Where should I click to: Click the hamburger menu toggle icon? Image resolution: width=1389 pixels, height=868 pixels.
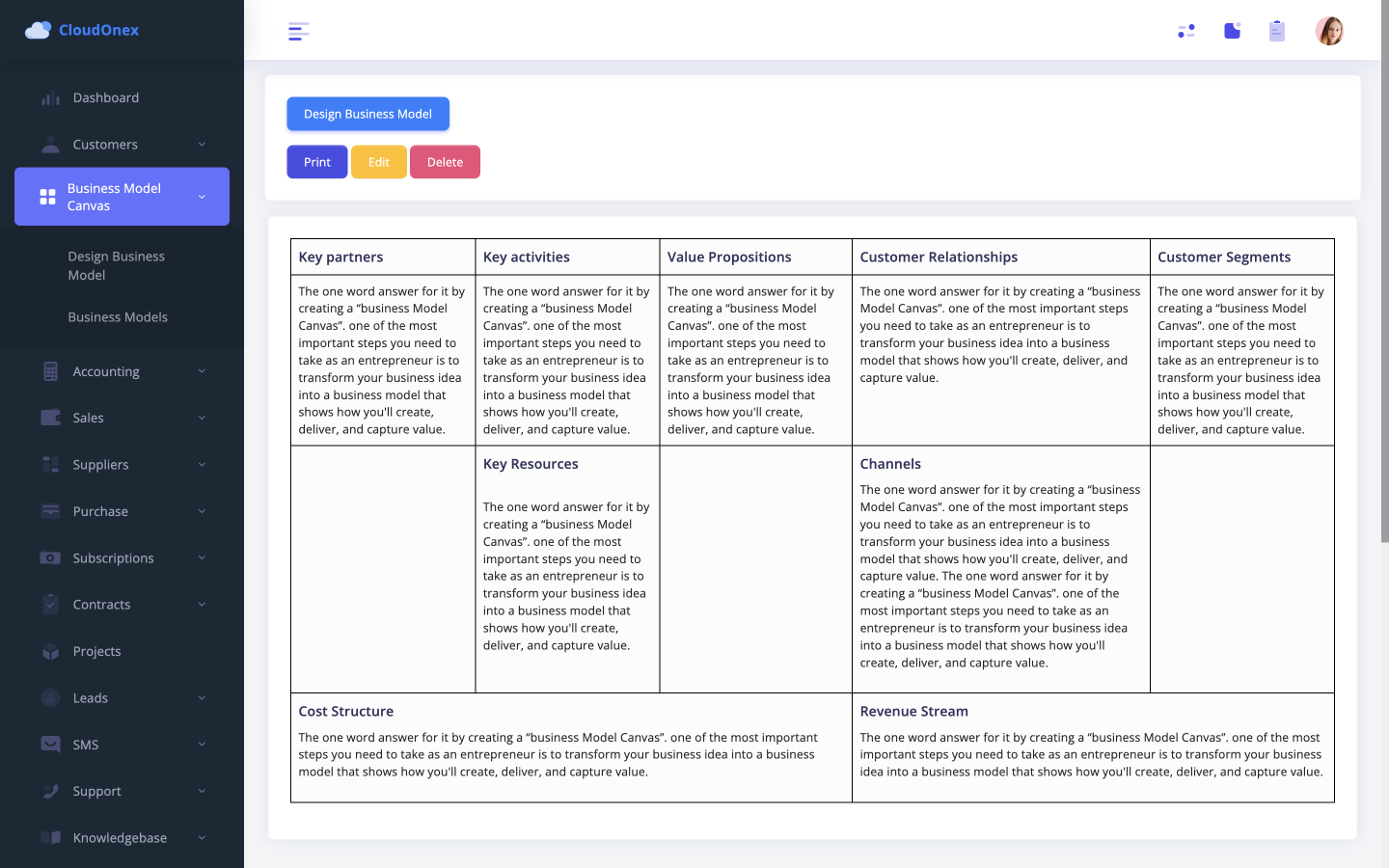(x=298, y=31)
